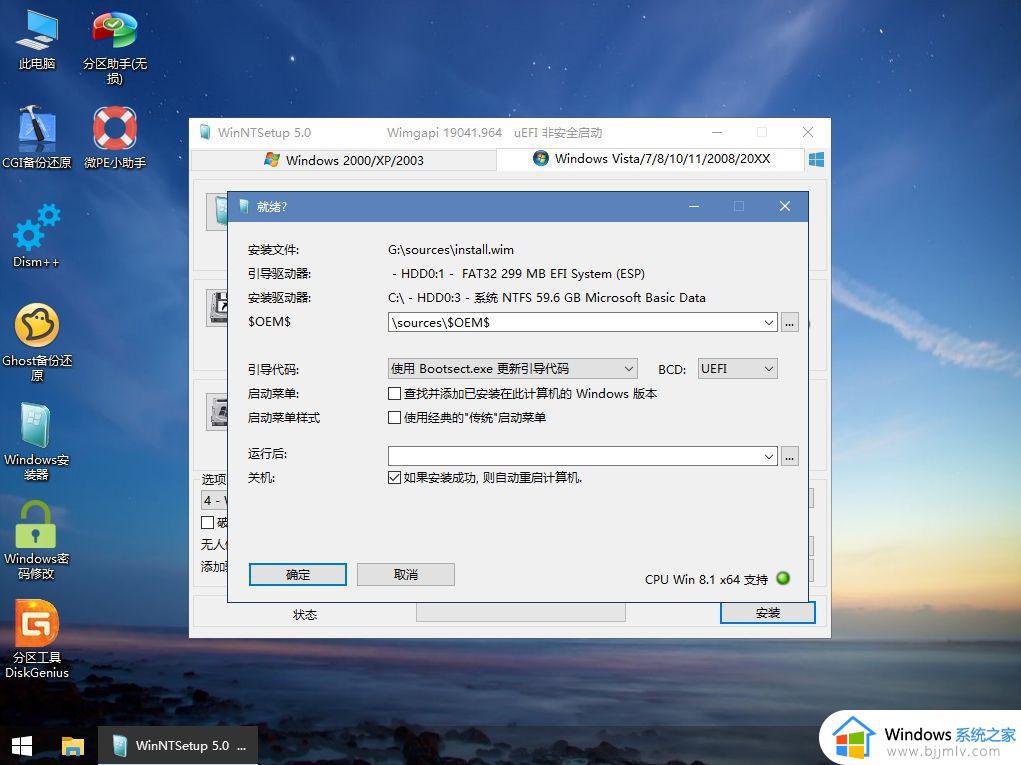This screenshot has width=1021, height=765.
Task: Switch to Windows Vista/7/8/10/11/2008/20XX tab
Action: [x=651, y=159]
